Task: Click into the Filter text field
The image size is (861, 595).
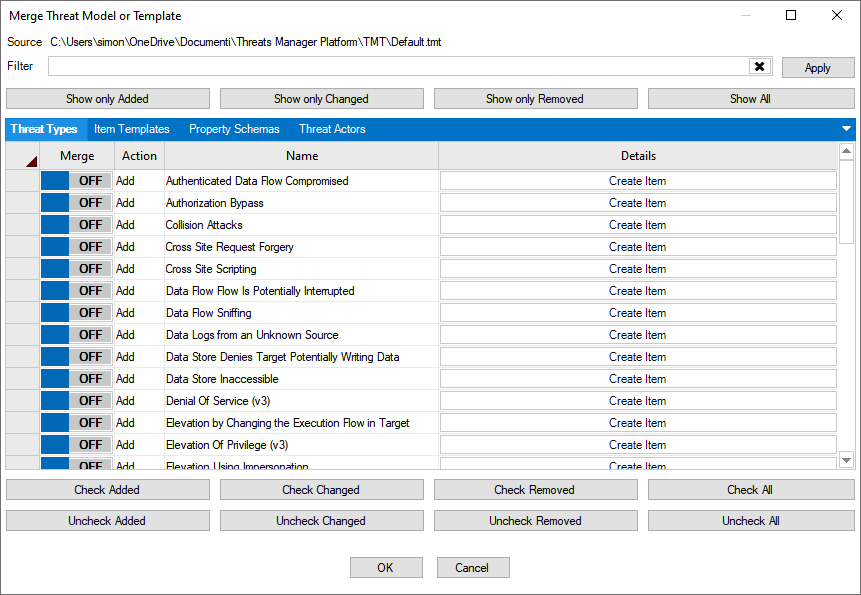Action: [398, 67]
